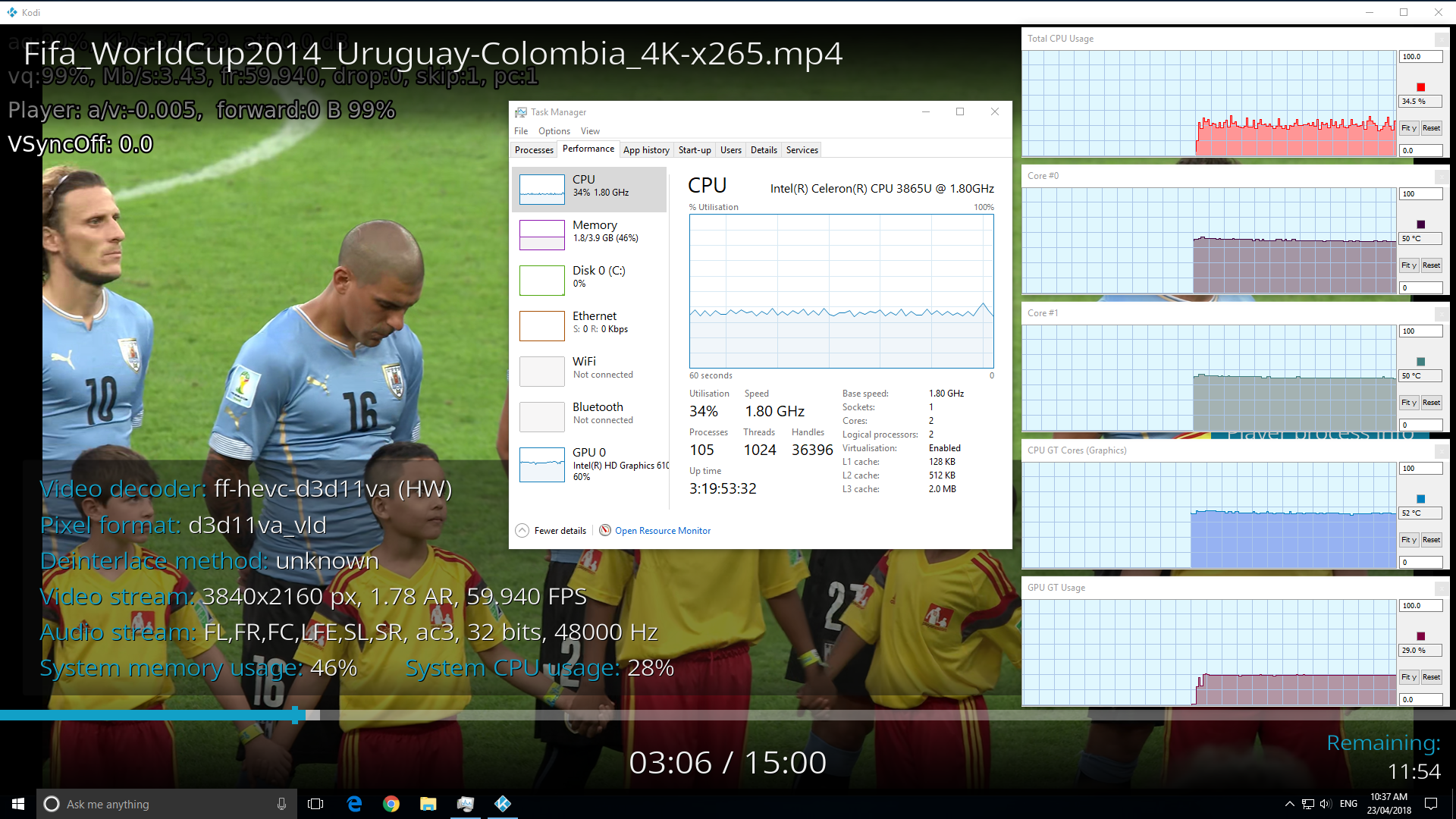The width and height of the screenshot is (1456, 819).
Task: Click the Task Manager title bar icon
Action: (521, 112)
